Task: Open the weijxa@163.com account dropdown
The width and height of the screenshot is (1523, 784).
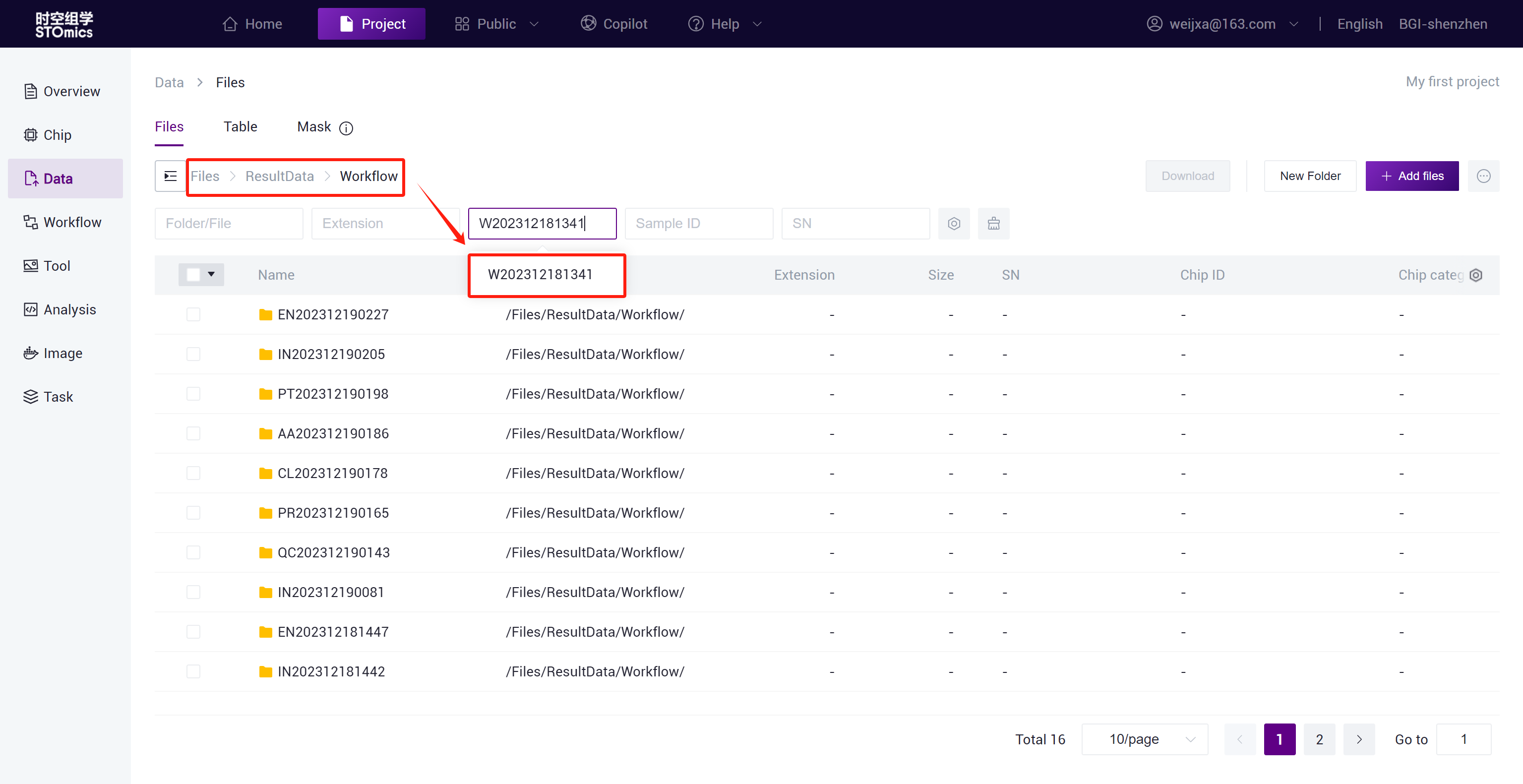Action: tap(1222, 24)
